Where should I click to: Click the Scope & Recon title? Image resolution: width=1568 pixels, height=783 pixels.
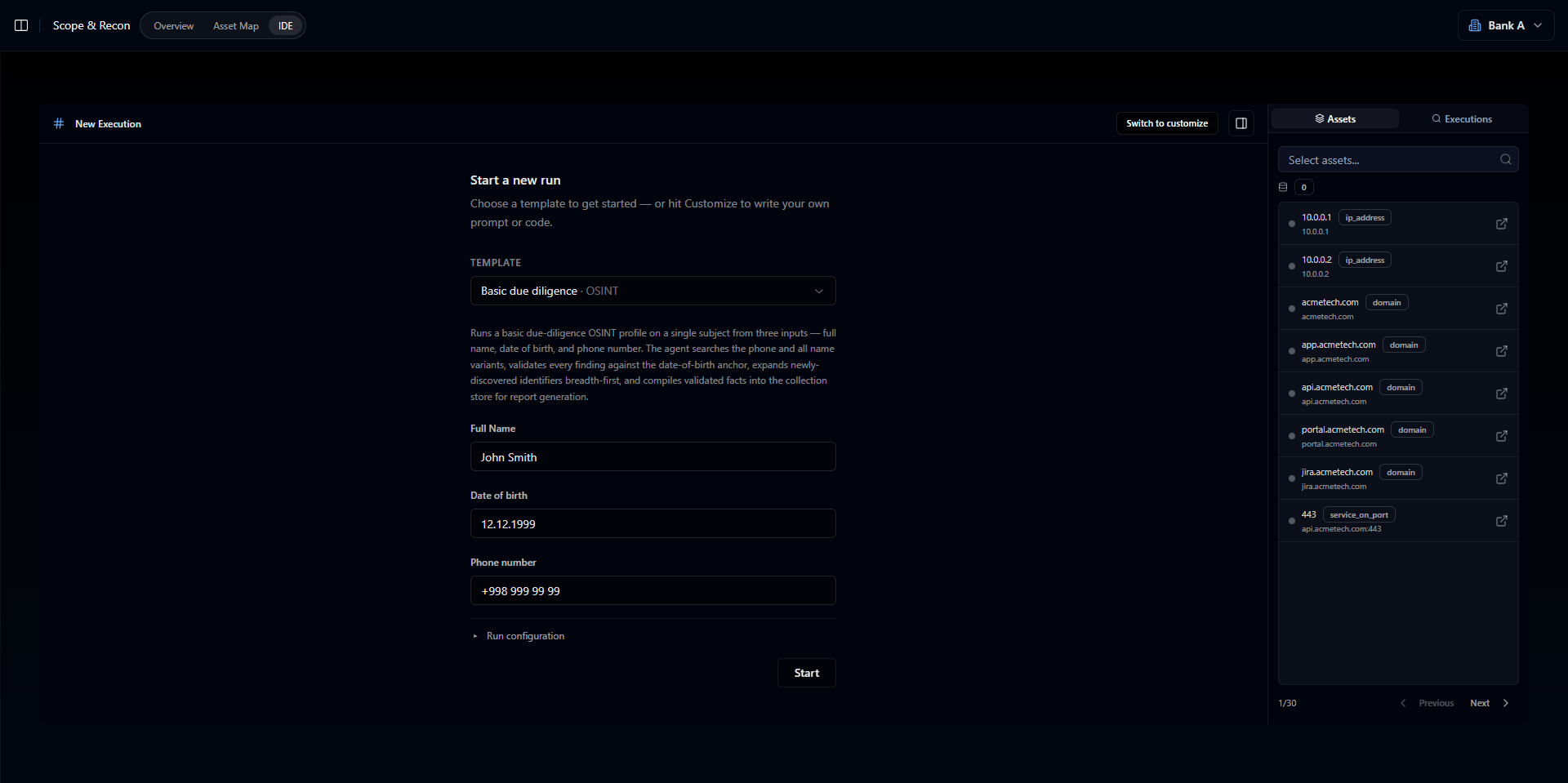coord(91,25)
